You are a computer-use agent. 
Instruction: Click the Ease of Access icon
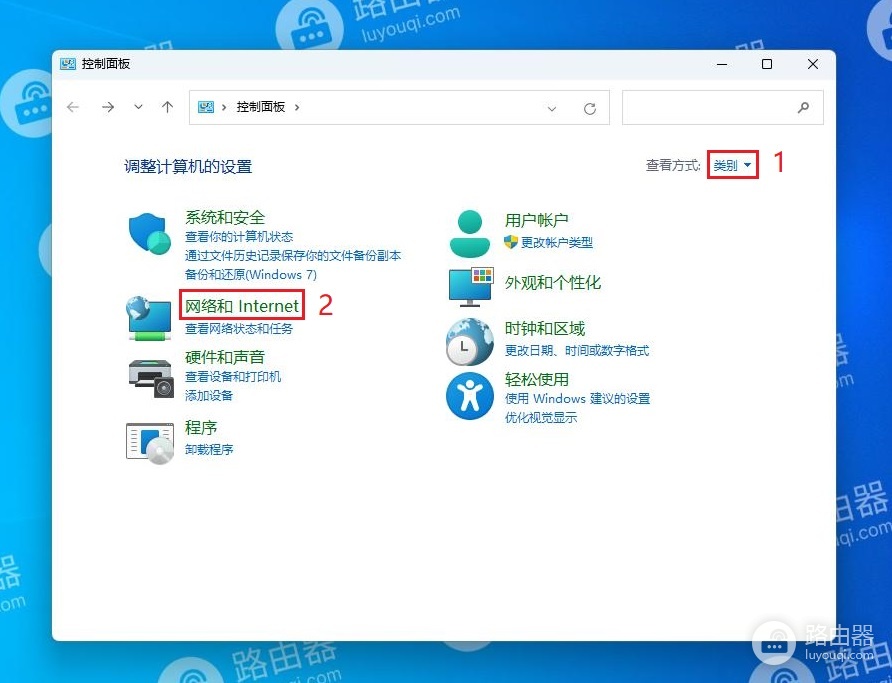coord(469,396)
